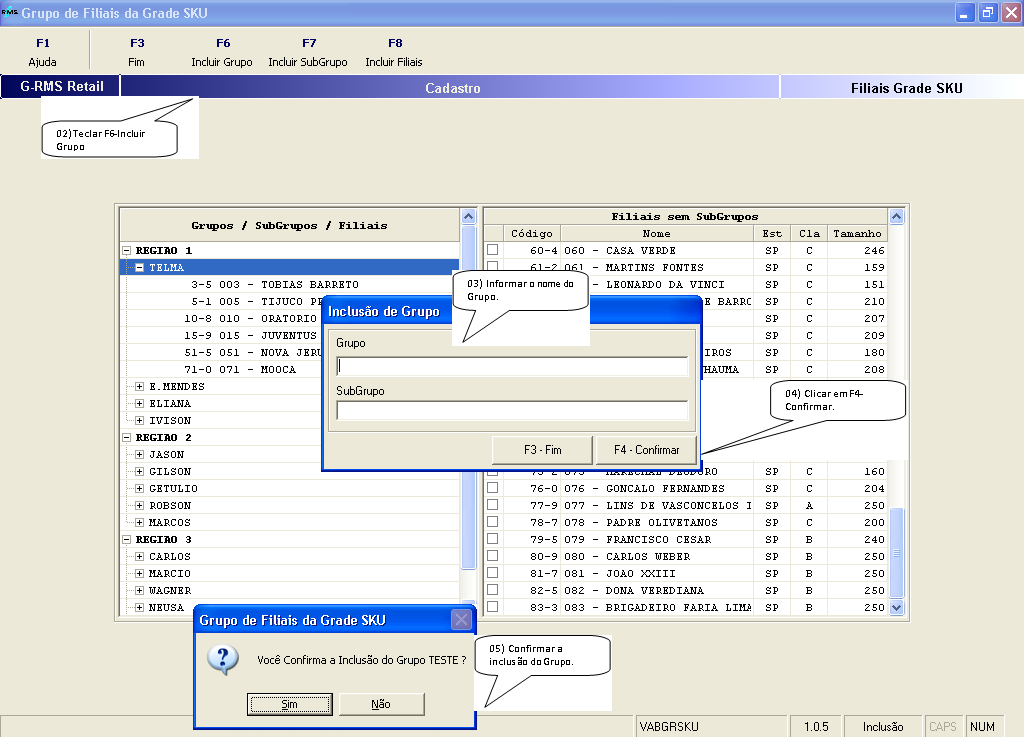Image resolution: width=1024 pixels, height=737 pixels.
Task: Click the Est column header
Action: 772,234
